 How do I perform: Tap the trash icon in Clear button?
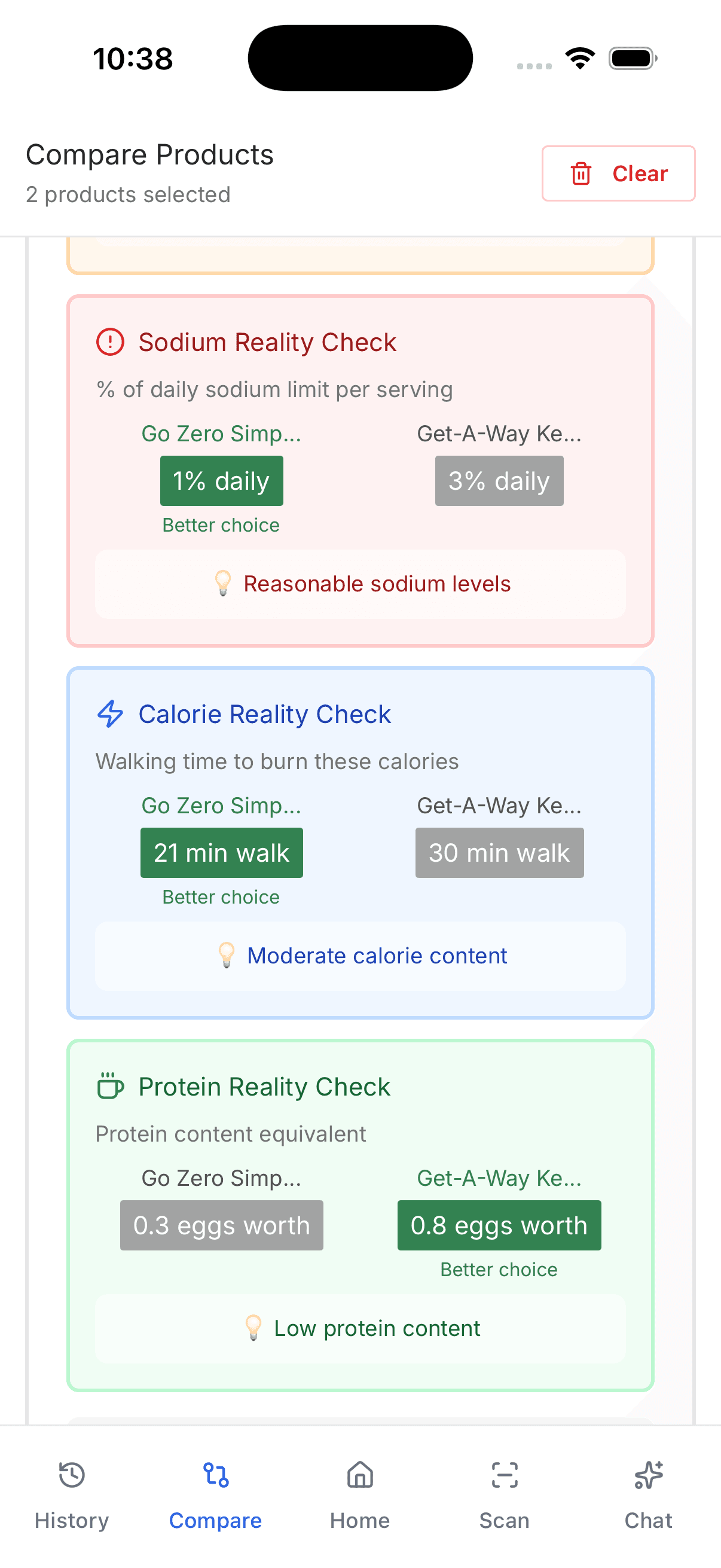coord(581,173)
